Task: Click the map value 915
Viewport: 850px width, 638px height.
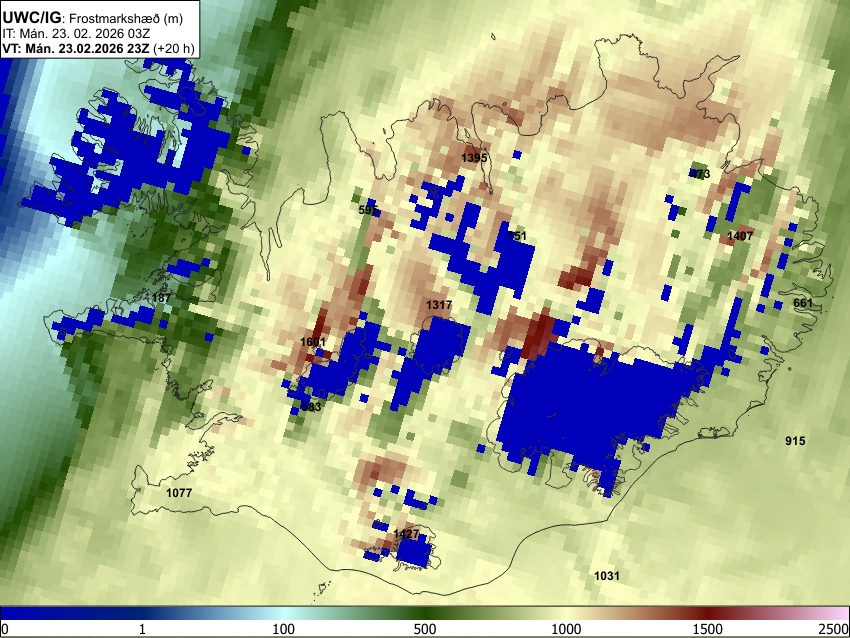Action: [795, 441]
